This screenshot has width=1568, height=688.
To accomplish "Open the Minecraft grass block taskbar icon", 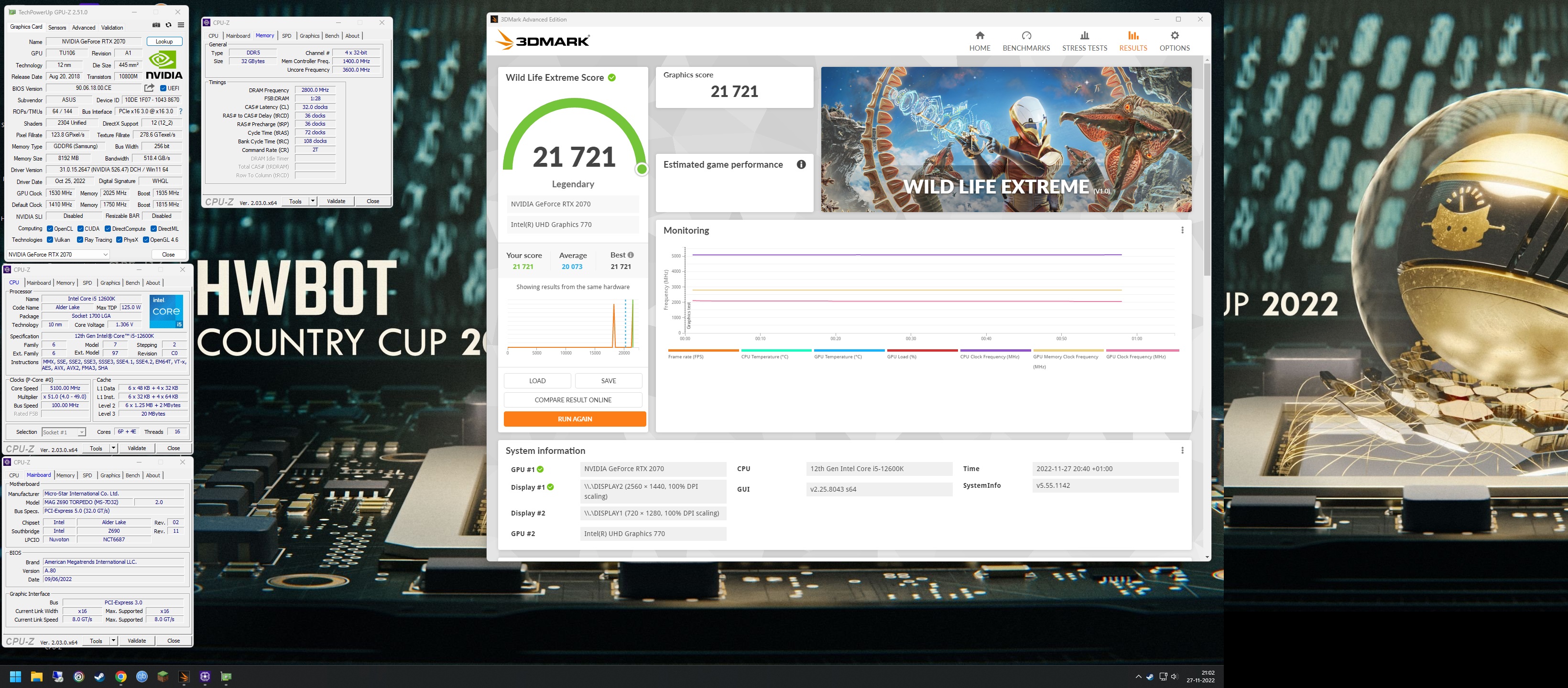I will coord(163,677).
